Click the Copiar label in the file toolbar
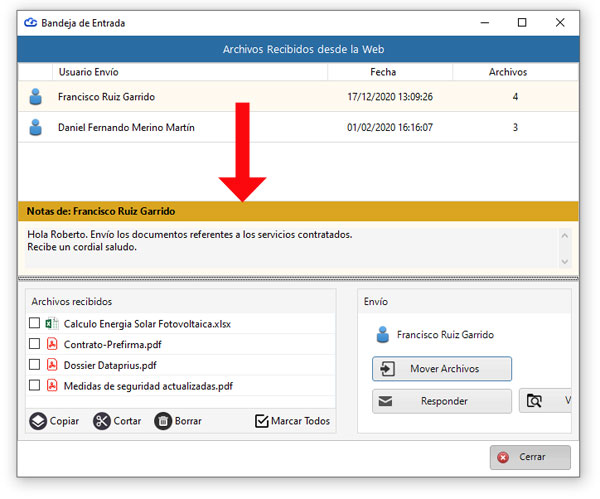The image size is (600, 499). click(x=64, y=421)
